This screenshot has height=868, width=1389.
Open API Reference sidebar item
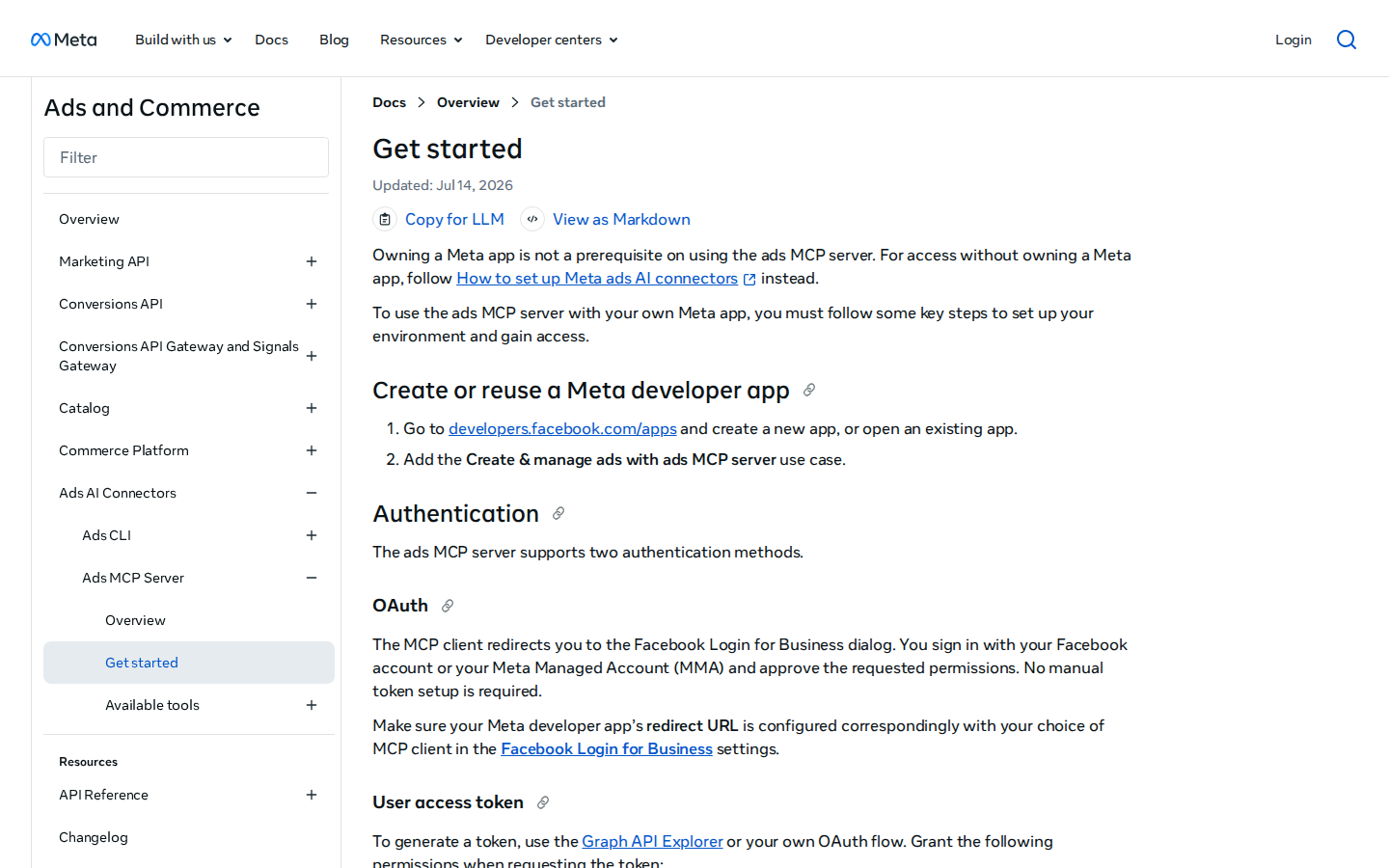tap(103, 795)
